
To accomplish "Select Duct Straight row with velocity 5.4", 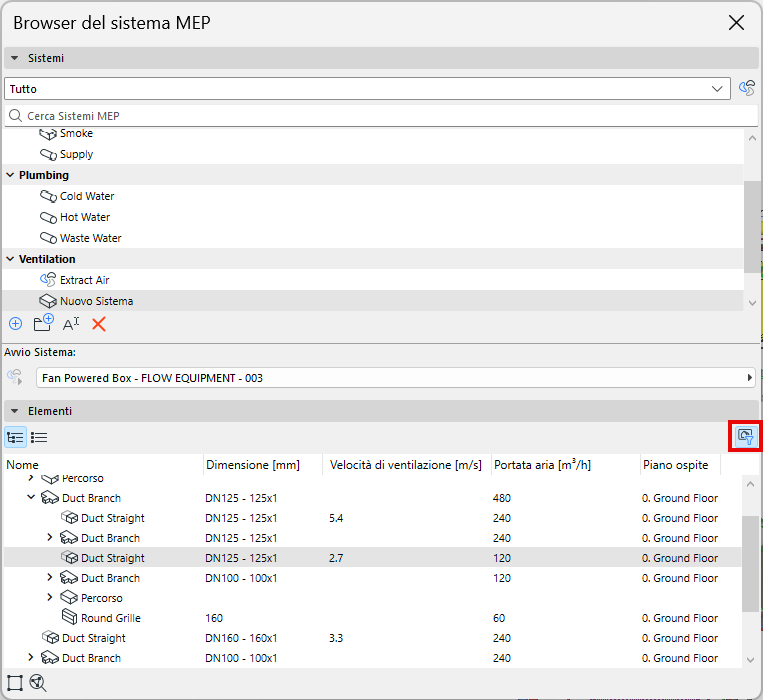I will click(x=373, y=518).
